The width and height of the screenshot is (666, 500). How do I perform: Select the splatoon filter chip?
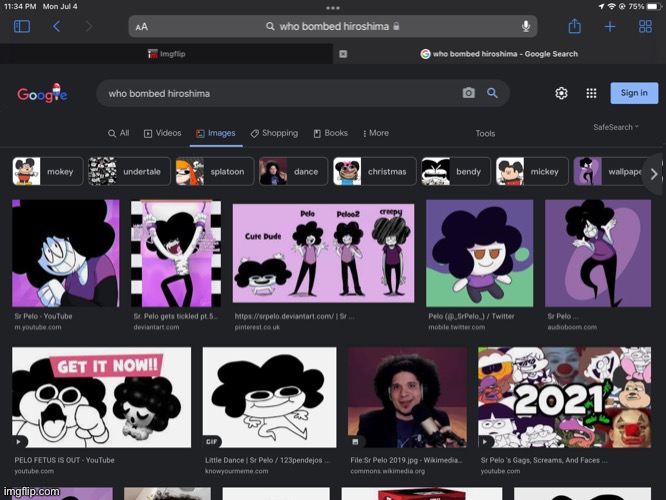coord(214,171)
